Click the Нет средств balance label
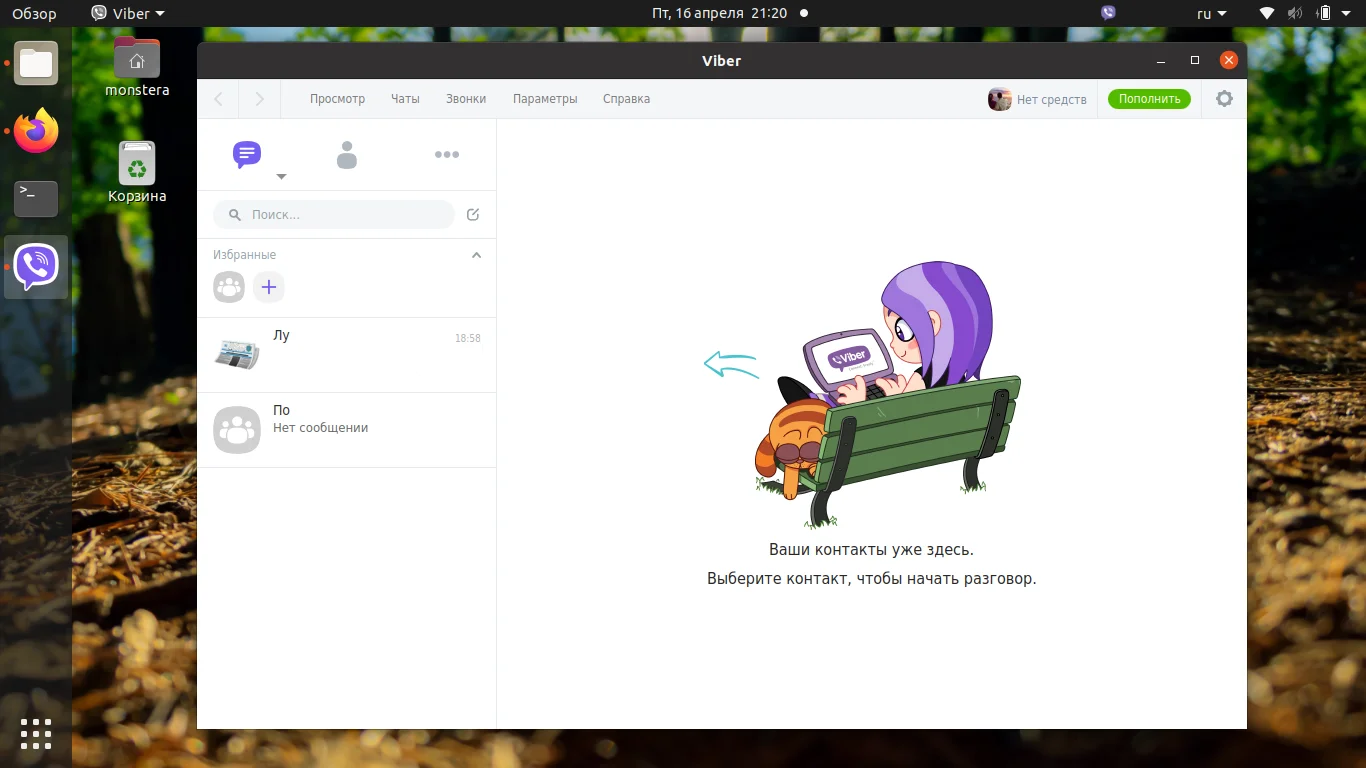 [1052, 100]
